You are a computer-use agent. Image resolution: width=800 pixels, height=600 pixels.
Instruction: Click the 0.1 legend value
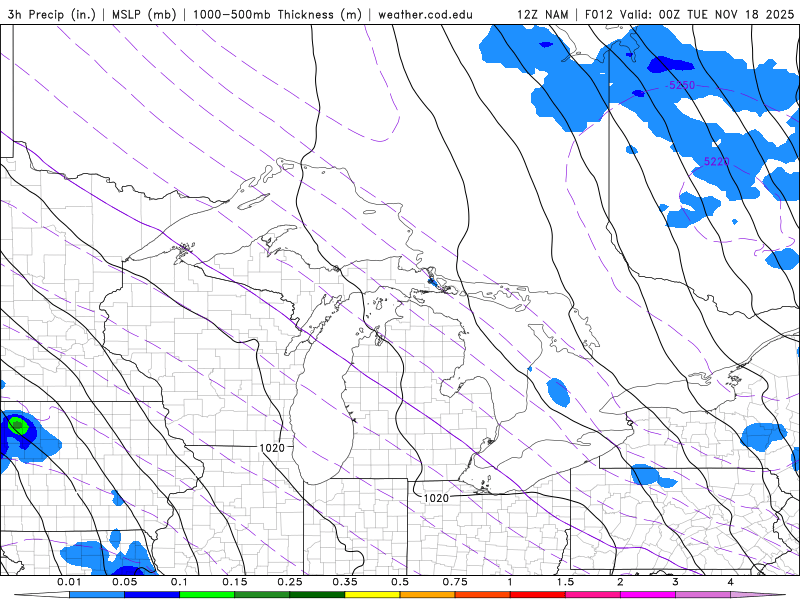[x=180, y=582]
